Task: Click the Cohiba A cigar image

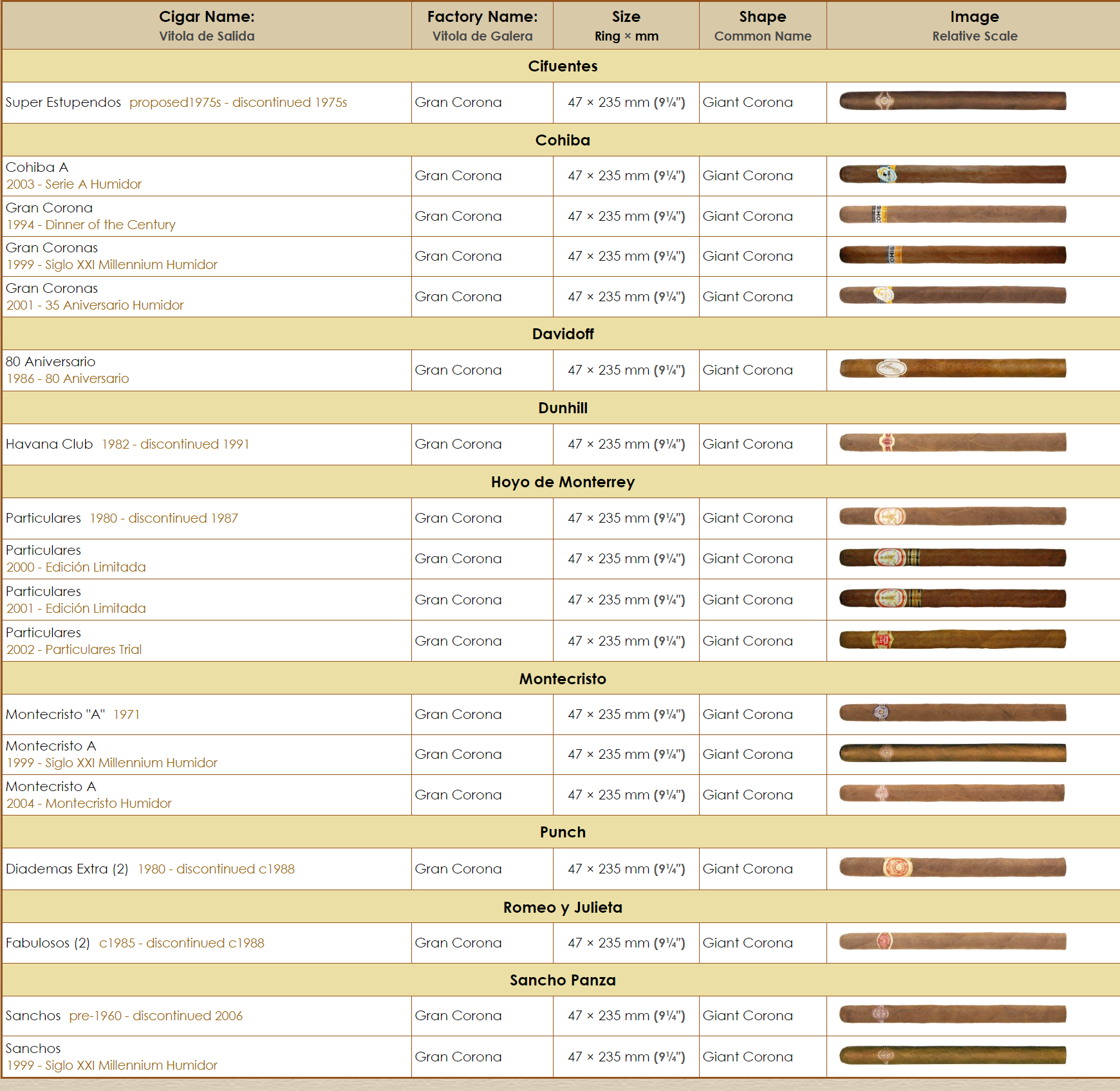Action: [953, 174]
